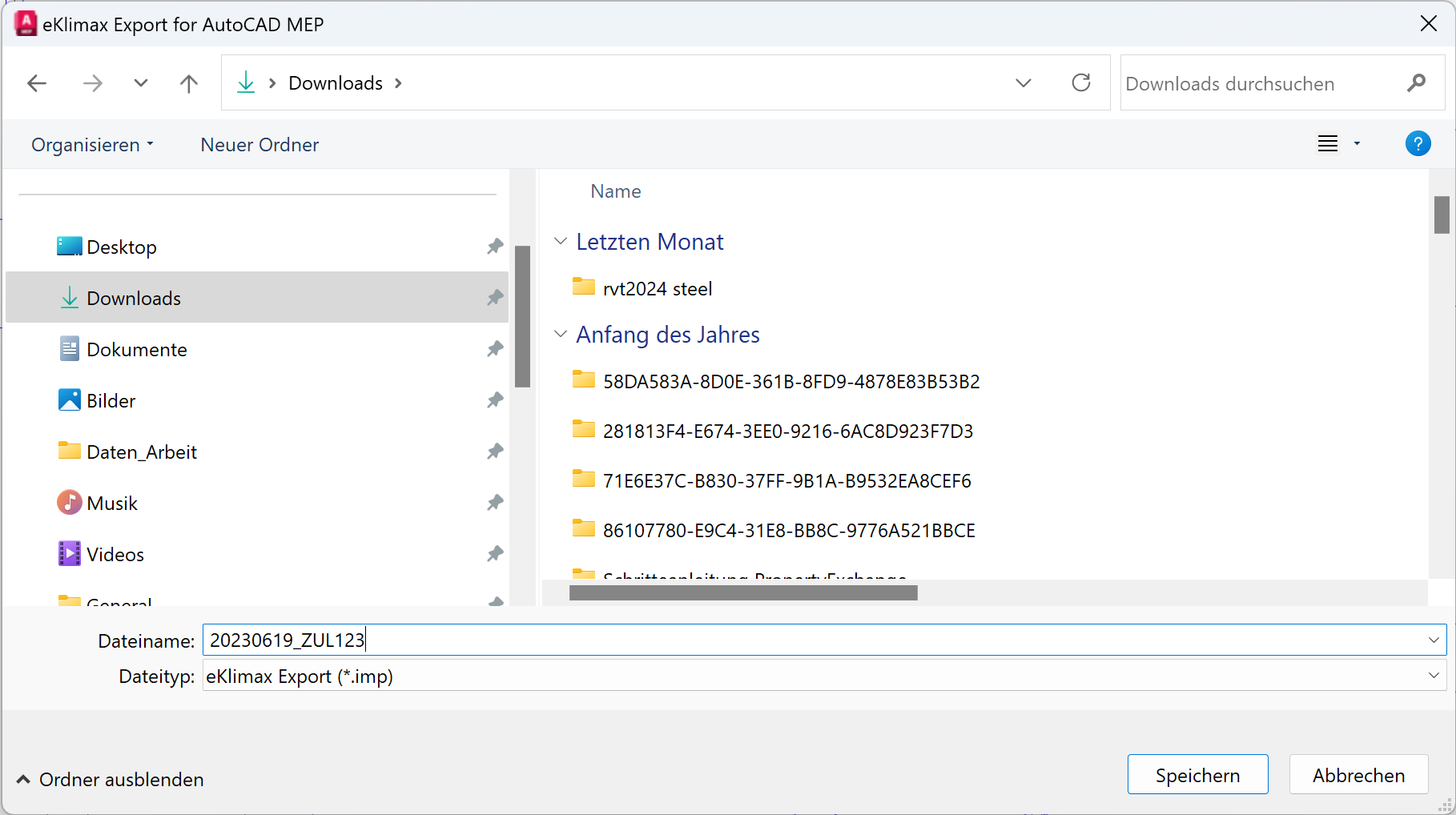Go up one folder level

coord(189,83)
